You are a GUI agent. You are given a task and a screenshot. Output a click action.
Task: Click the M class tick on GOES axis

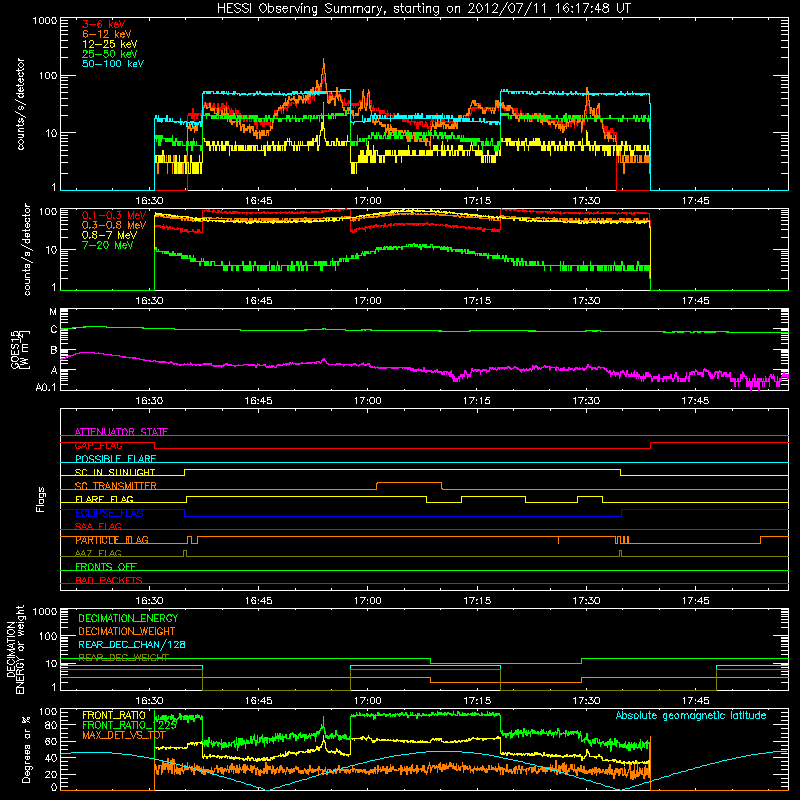point(53,312)
